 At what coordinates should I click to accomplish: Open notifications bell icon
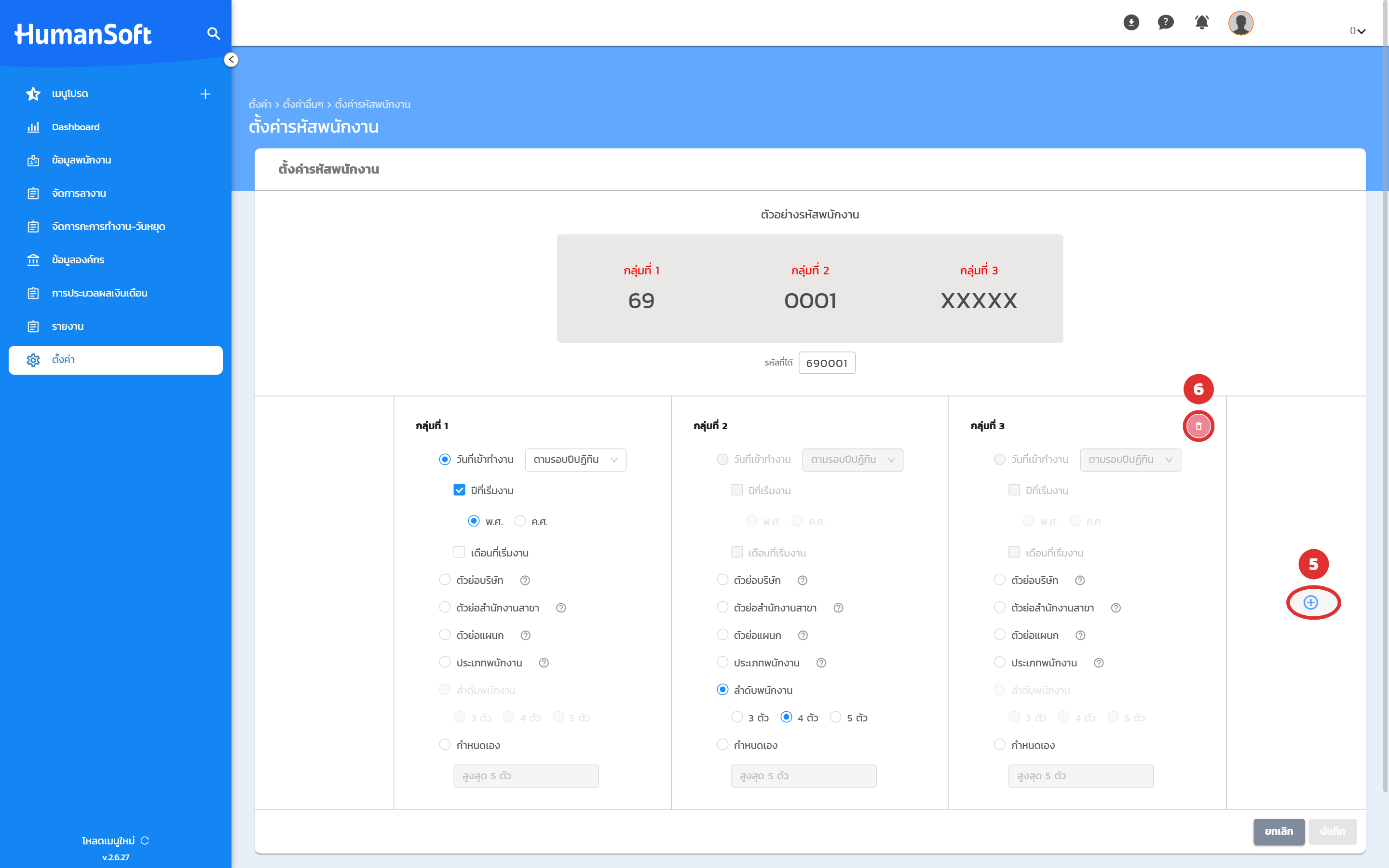(1202, 22)
